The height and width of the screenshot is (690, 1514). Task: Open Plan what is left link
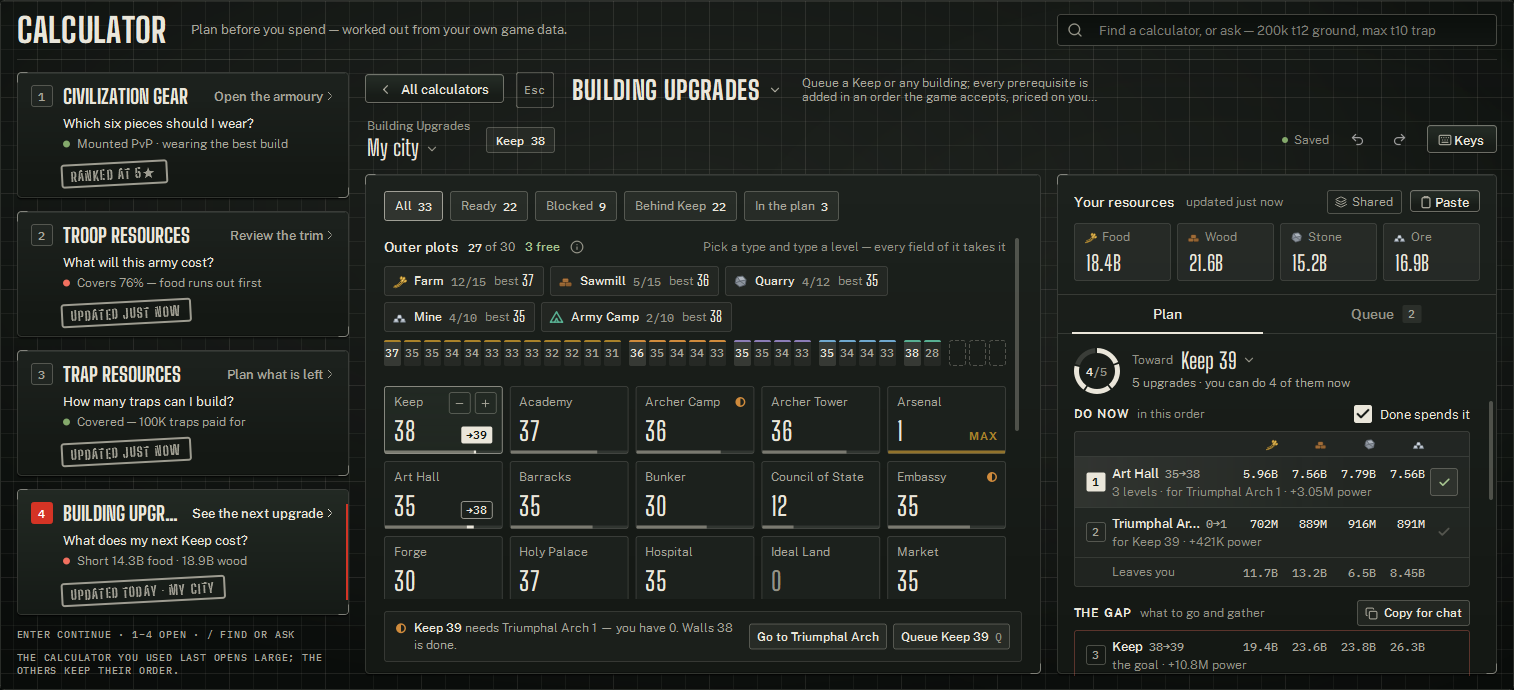click(280, 375)
